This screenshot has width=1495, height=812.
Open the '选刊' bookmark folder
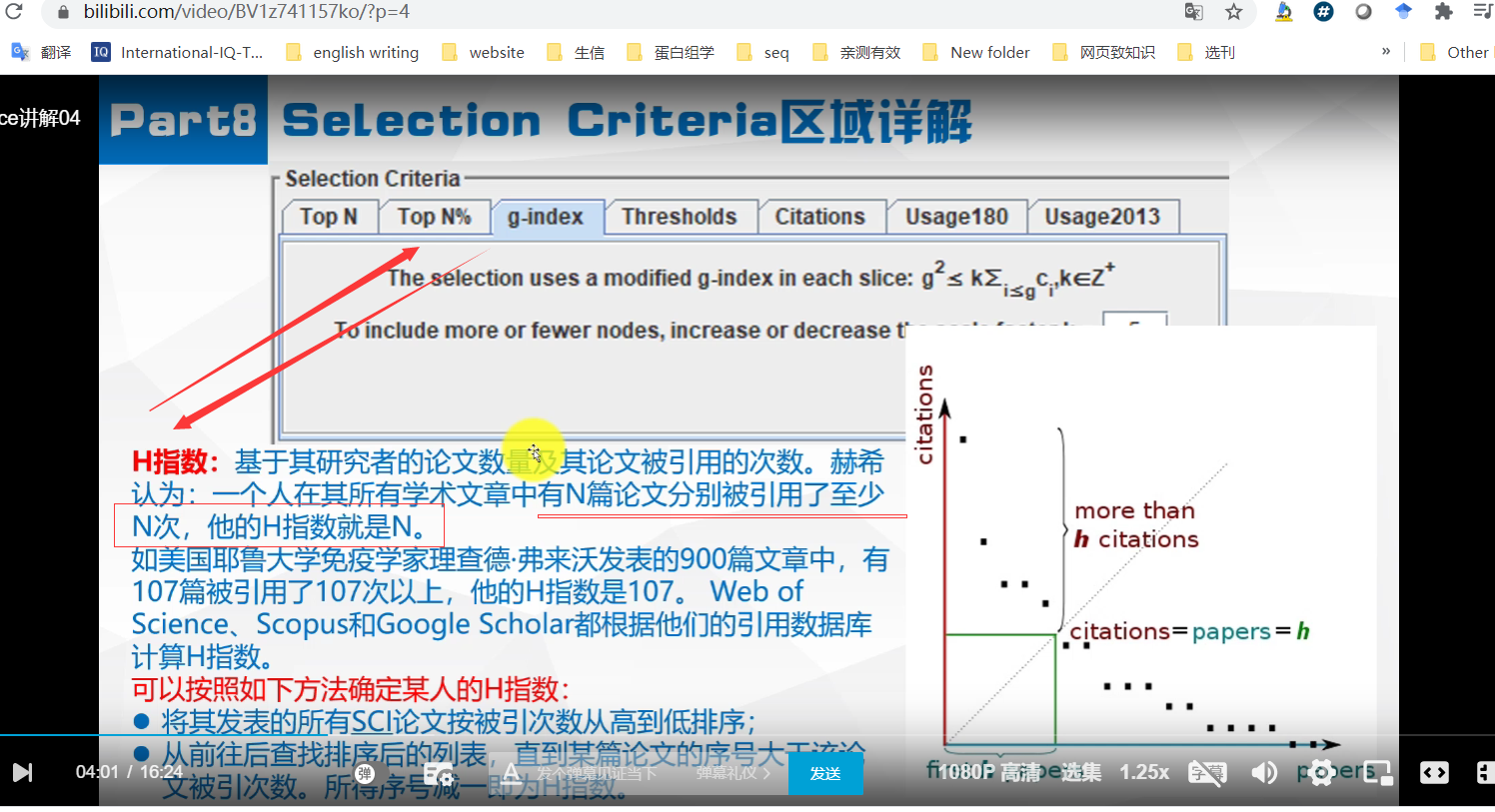pos(1206,52)
